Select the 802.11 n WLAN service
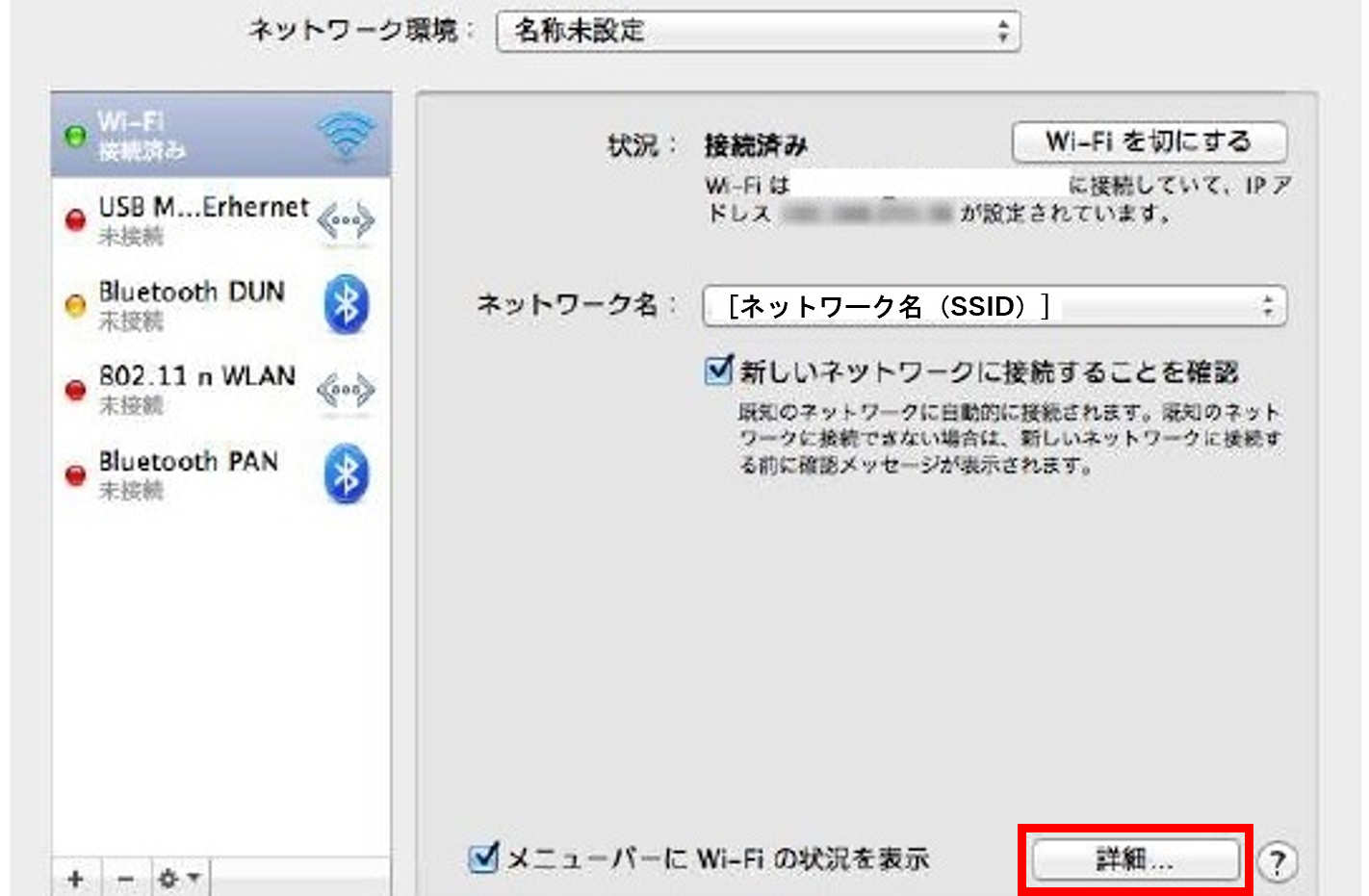The width and height of the screenshot is (1369, 896). point(221,390)
